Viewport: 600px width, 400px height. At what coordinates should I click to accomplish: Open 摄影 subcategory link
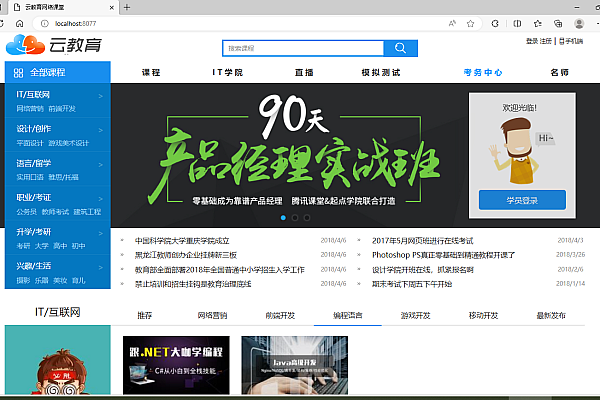(x=23, y=281)
